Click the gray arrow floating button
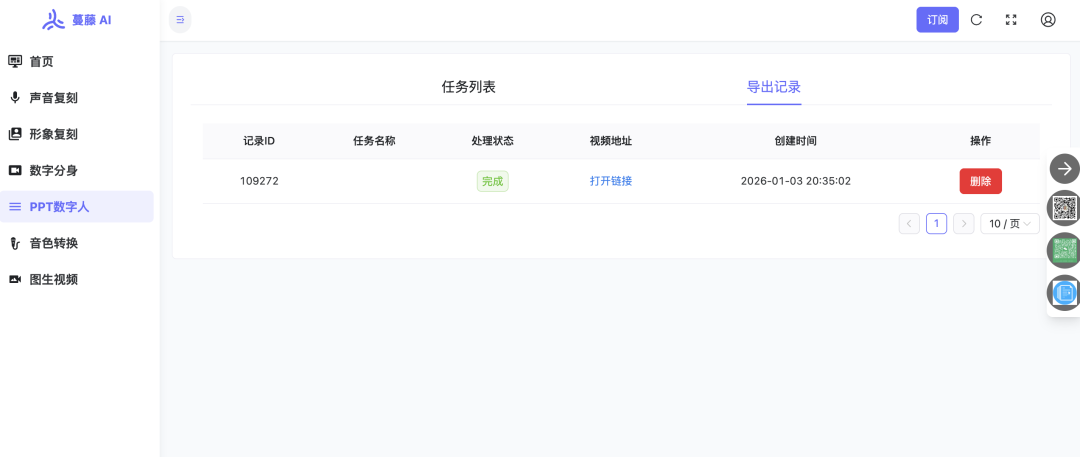This screenshot has width=1080, height=457. tap(1064, 168)
